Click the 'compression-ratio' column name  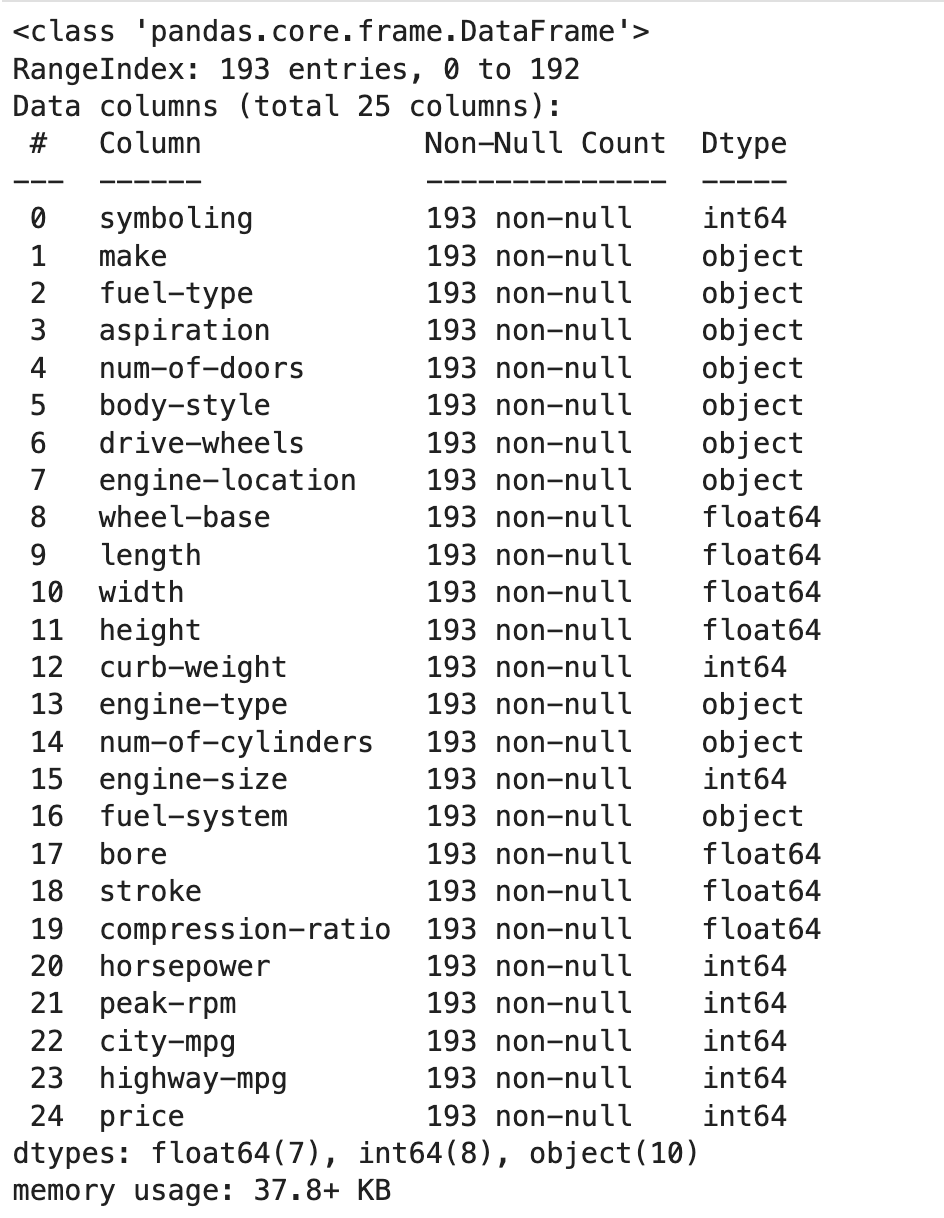click(244, 930)
